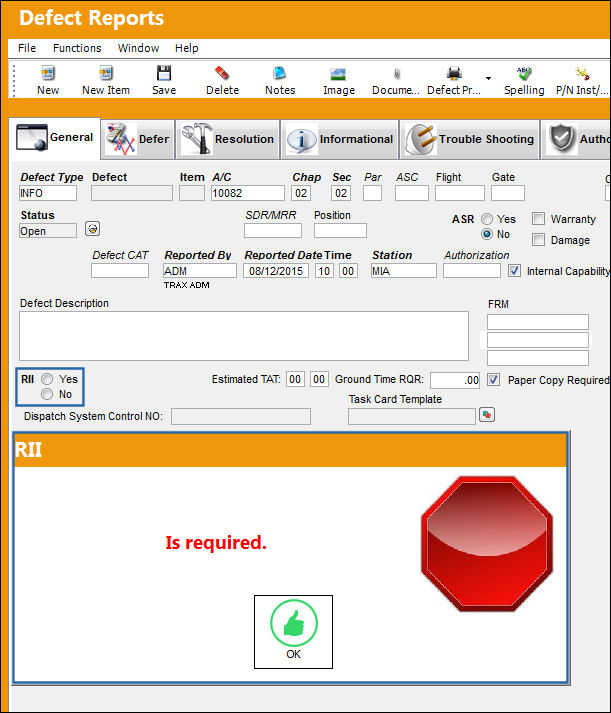This screenshot has width=611, height=713.
Task: Click the Par input field
Action: tap(372, 193)
